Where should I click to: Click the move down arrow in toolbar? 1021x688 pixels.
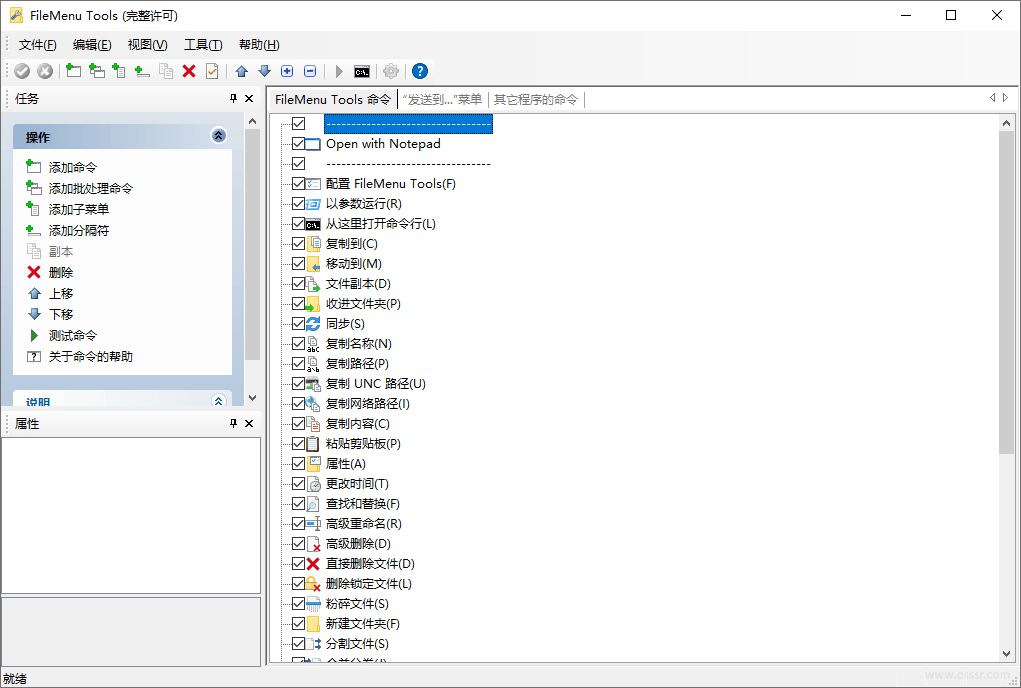[x=264, y=71]
